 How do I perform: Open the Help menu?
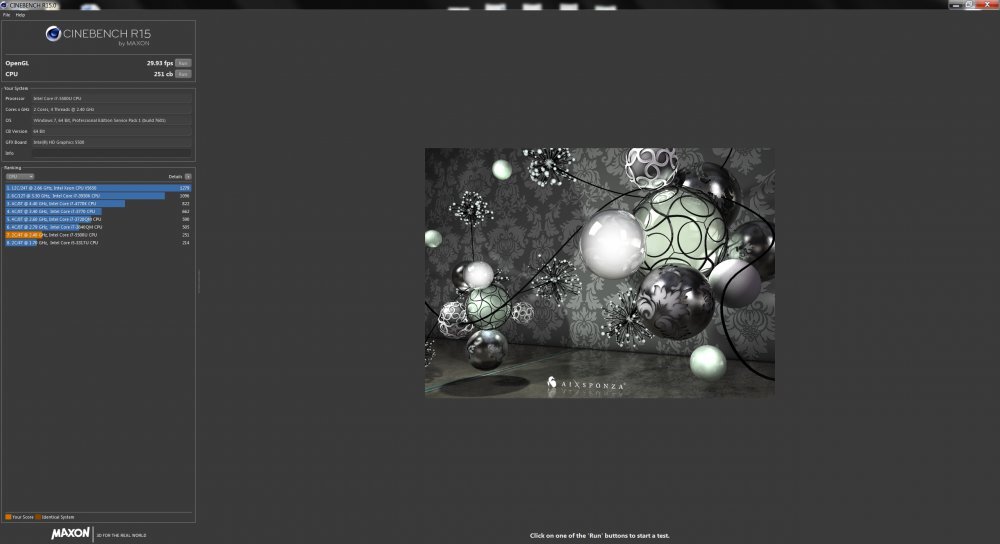20,15
